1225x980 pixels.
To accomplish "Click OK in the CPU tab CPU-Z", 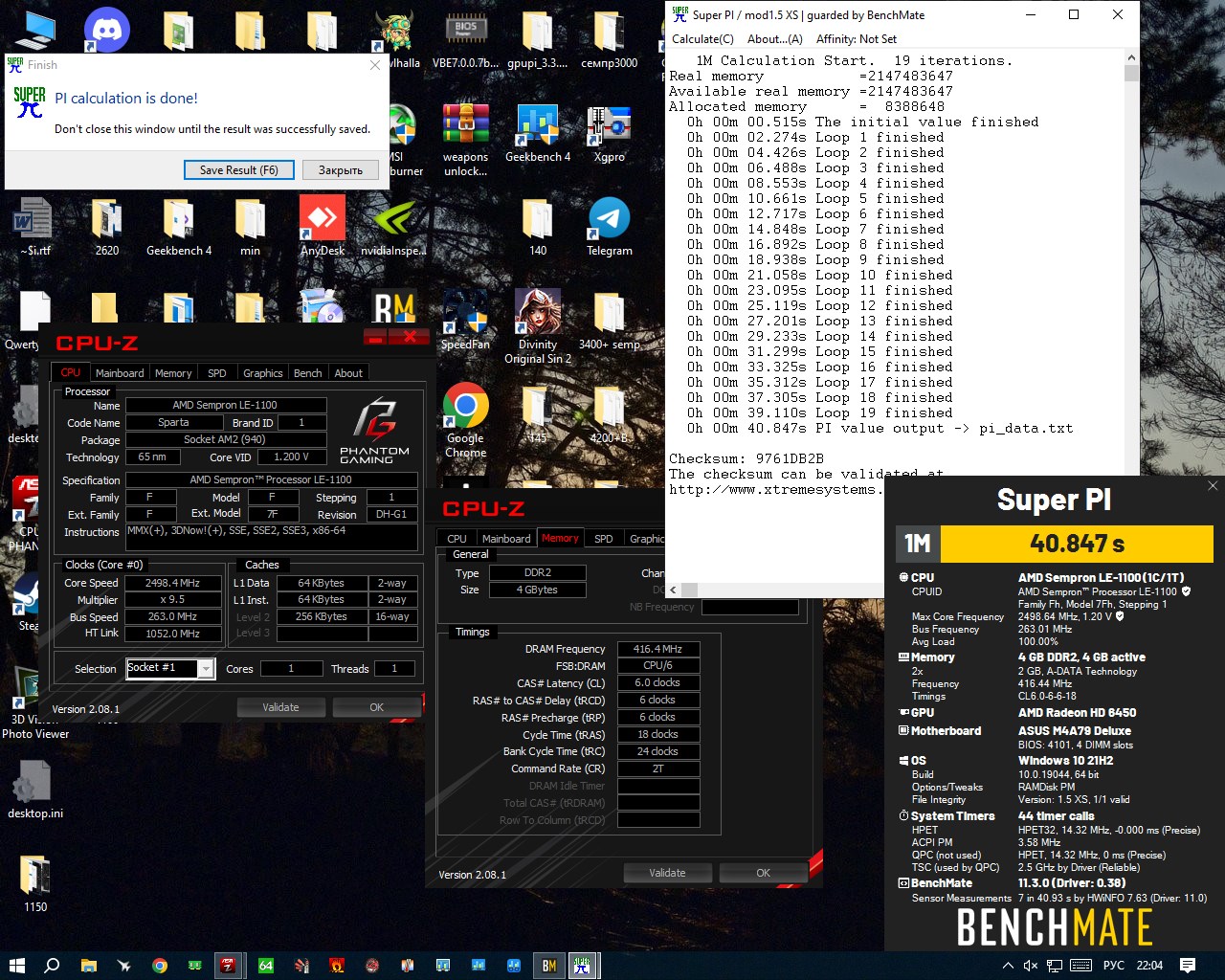I will (x=376, y=707).
